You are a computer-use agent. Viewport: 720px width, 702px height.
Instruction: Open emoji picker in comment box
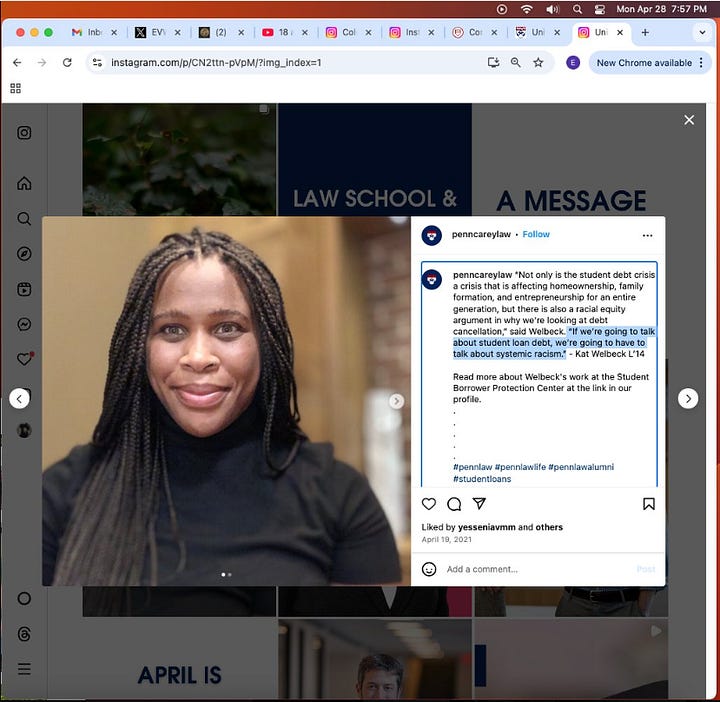click(x=429, y=569)
